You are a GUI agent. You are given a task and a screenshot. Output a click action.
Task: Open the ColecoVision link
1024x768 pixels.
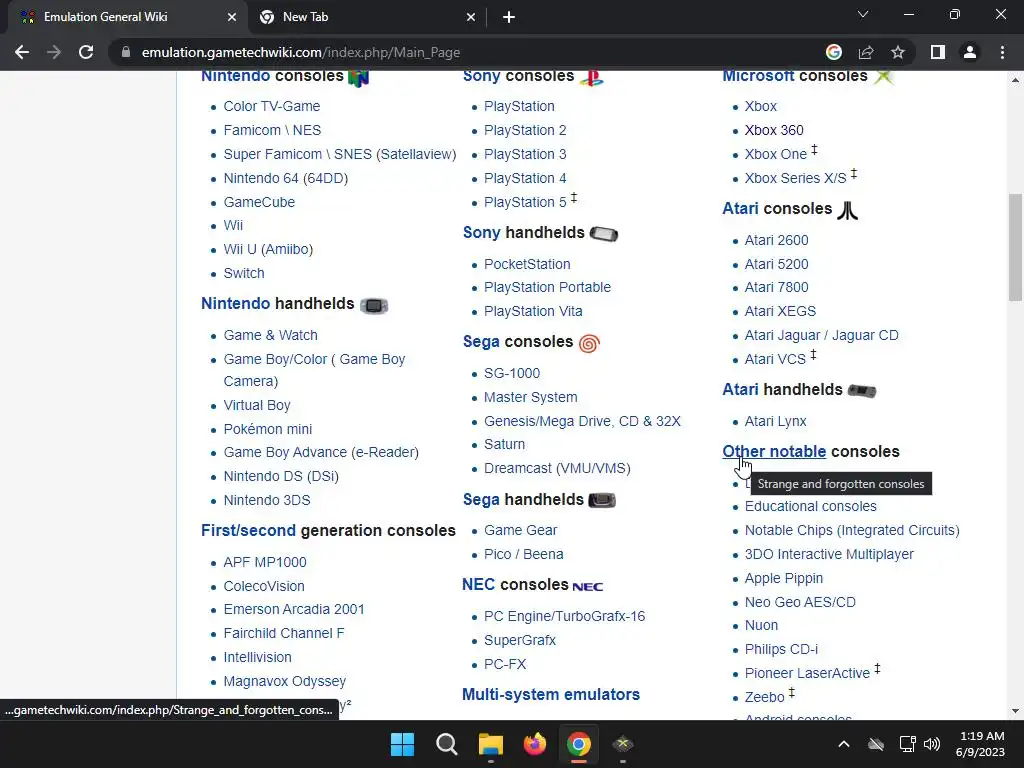pos(264,586)
